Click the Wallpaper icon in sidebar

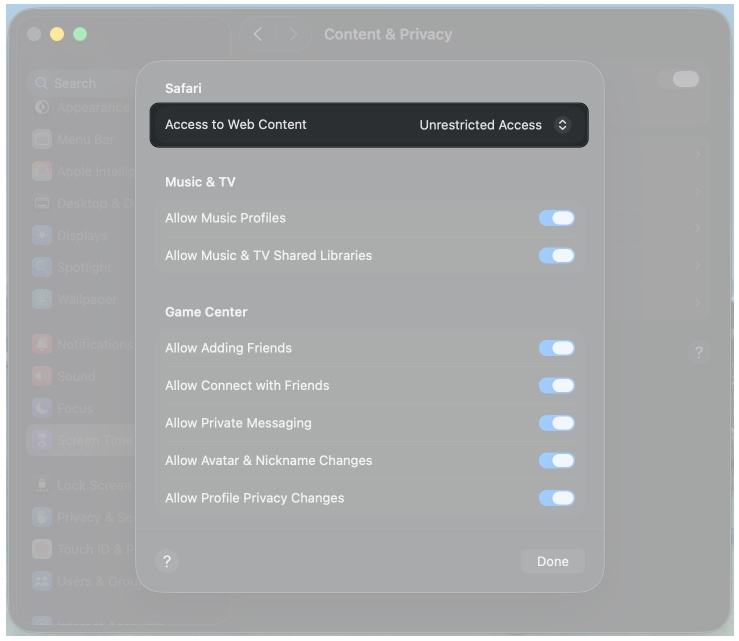(42, 299)
